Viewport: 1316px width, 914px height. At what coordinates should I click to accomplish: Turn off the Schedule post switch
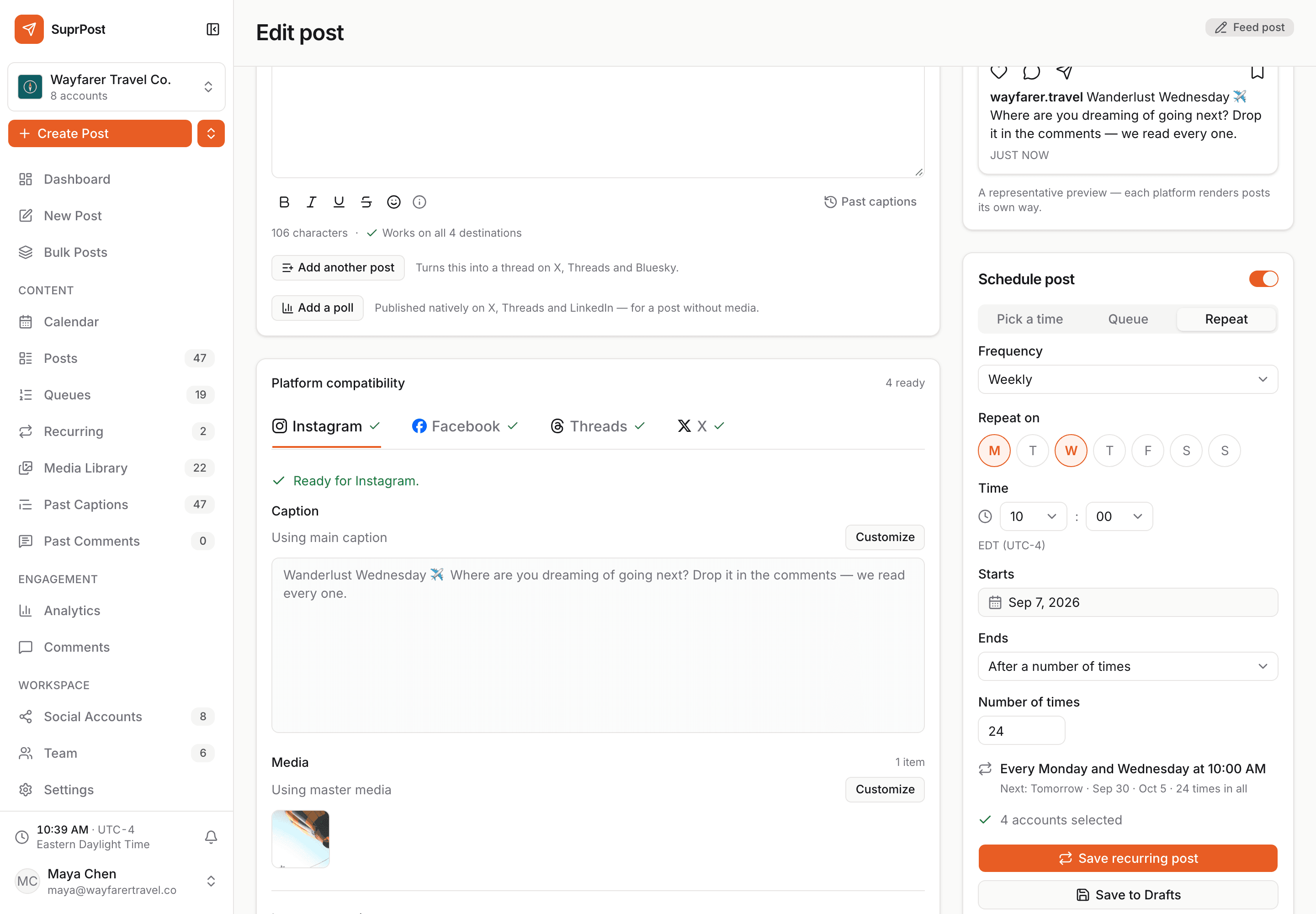tap(1263, 279)
